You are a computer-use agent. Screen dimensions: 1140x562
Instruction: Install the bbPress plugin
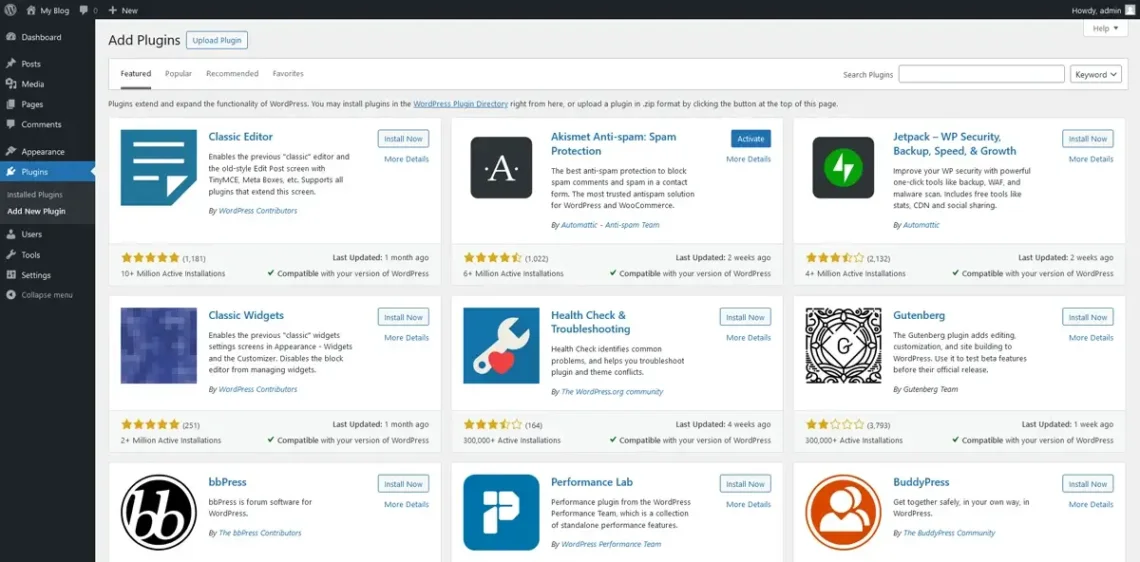pos(404,484)
